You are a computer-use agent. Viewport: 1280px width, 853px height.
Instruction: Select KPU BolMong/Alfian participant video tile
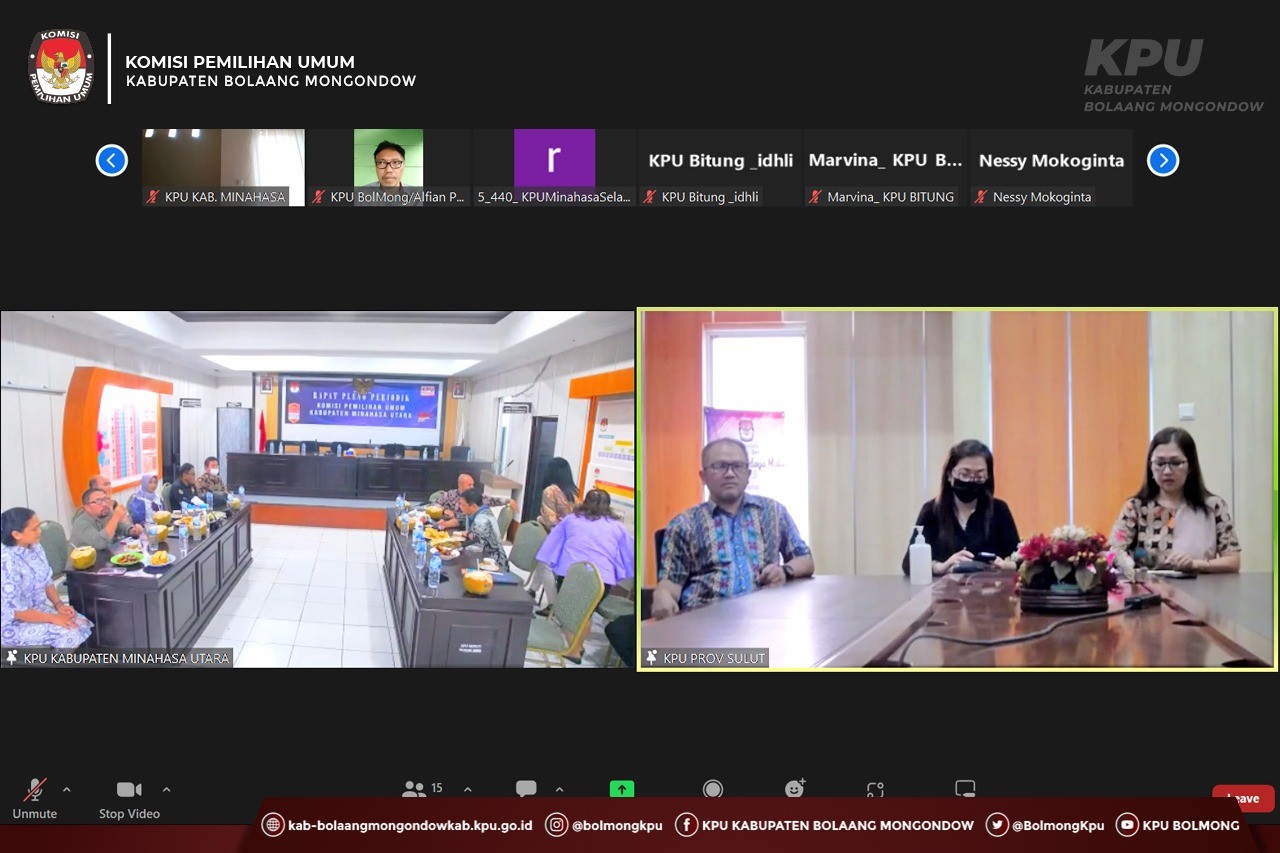388,167
